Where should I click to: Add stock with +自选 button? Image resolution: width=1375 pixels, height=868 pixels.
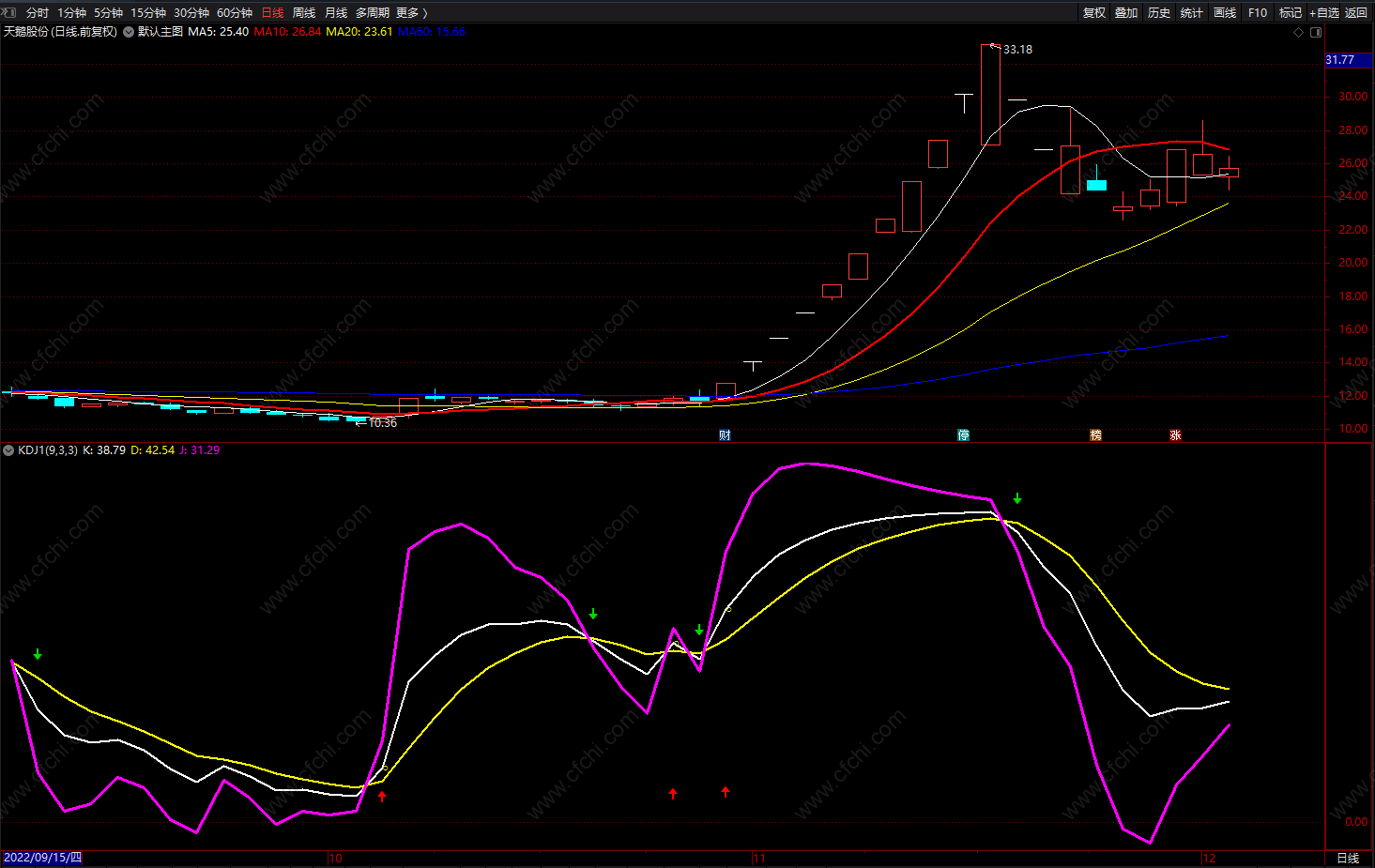coord(1324,12)
